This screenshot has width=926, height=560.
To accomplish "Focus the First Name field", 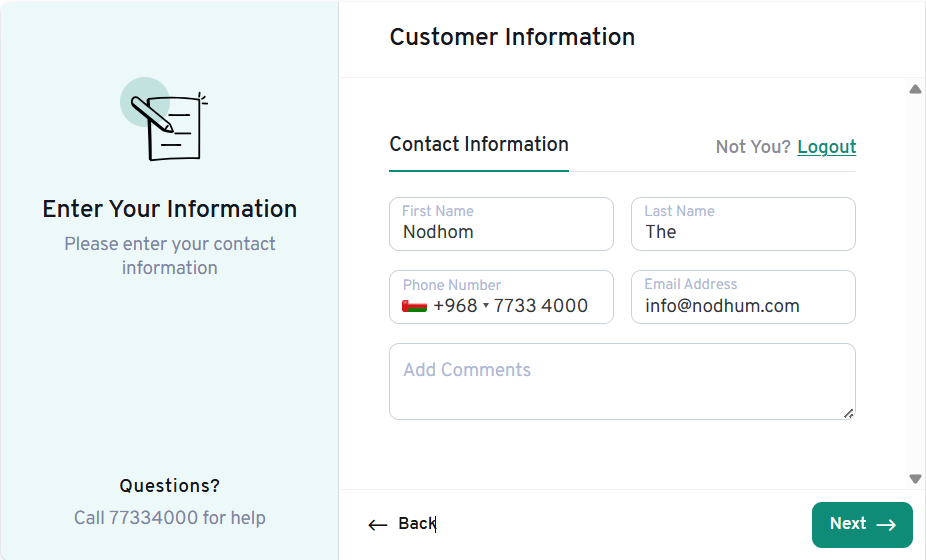I will (501, 232).
